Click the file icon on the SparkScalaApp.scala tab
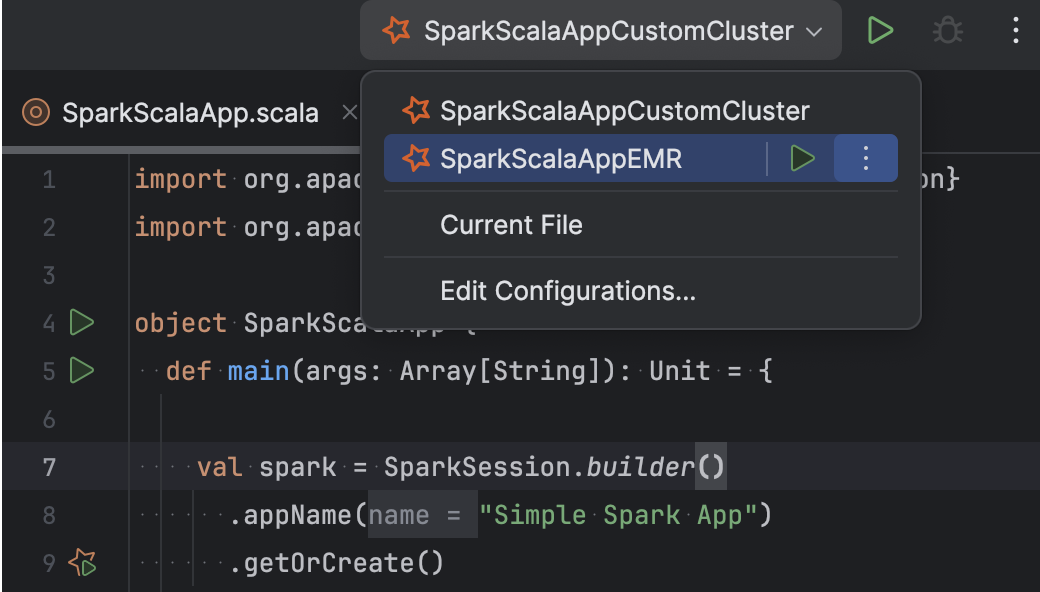 pos(34,112)
